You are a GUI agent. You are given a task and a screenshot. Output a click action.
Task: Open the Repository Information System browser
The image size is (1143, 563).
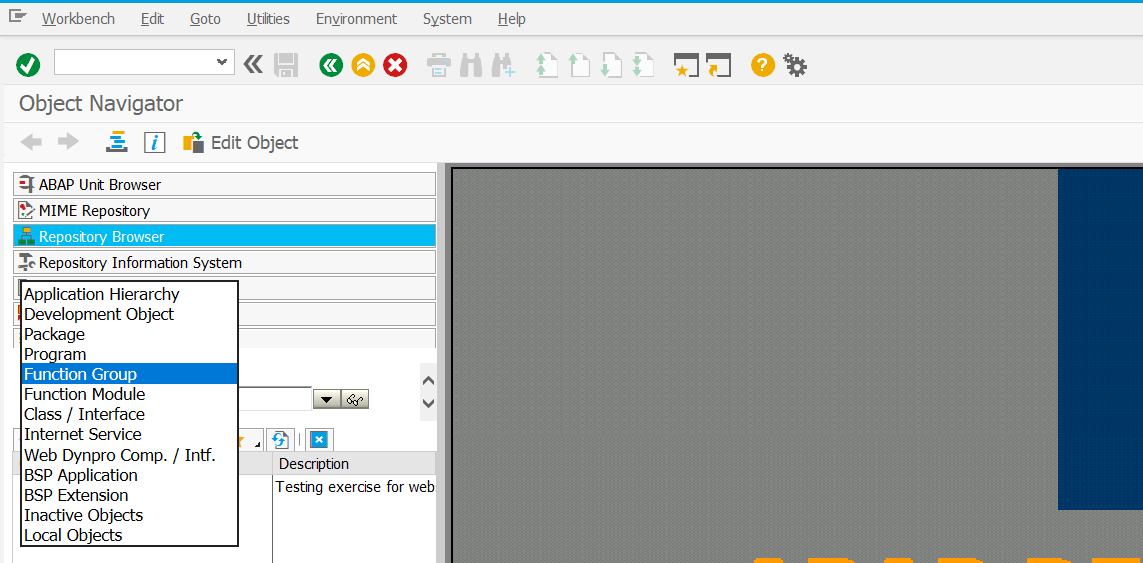(140, 262)
